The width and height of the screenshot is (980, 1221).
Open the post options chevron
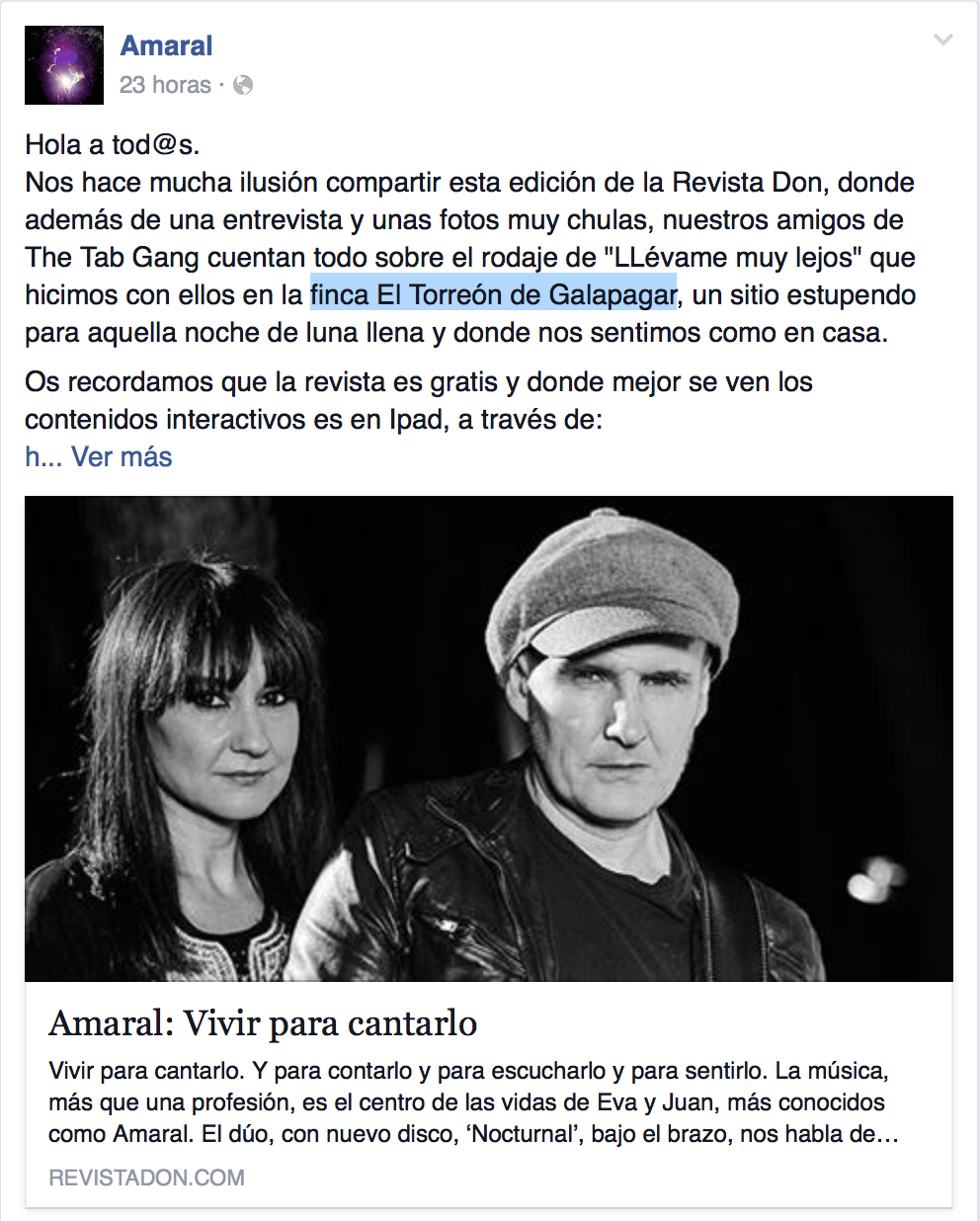943,41
